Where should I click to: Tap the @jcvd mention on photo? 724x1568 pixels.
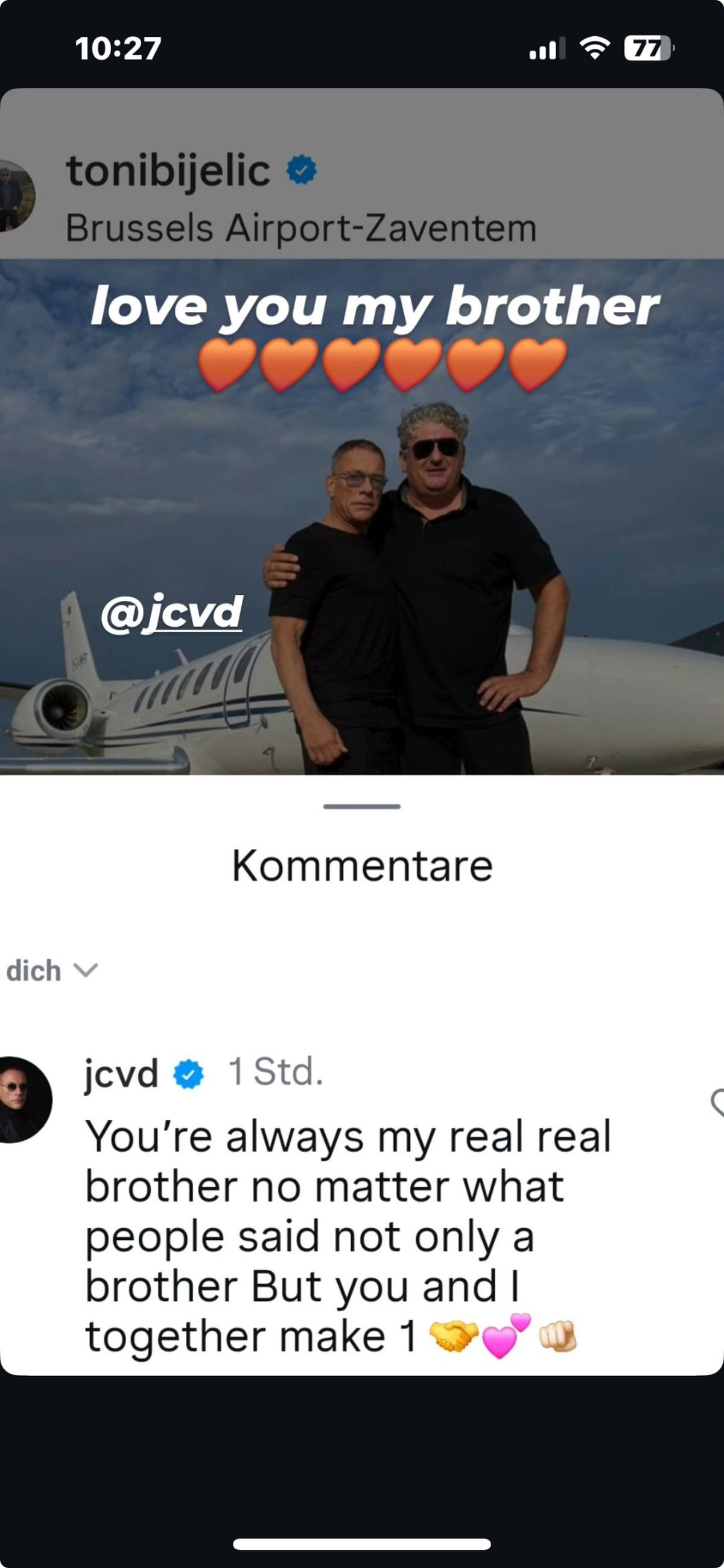pos(173,613)
